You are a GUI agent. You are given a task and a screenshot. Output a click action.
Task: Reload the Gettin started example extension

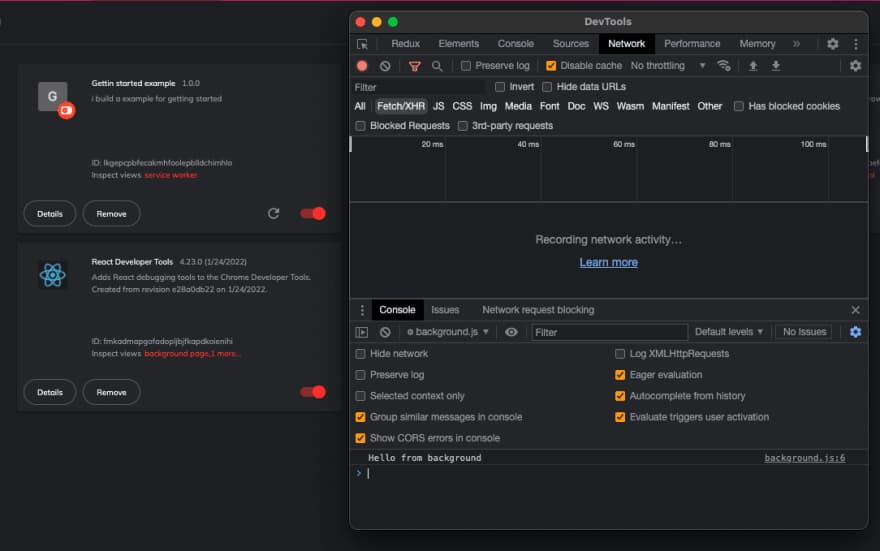point(273,214)
